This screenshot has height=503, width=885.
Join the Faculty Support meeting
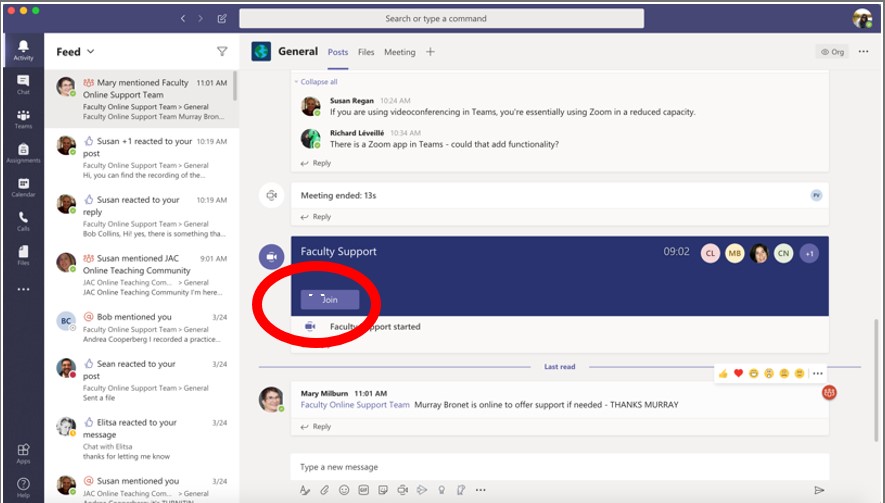coord(330,300)
